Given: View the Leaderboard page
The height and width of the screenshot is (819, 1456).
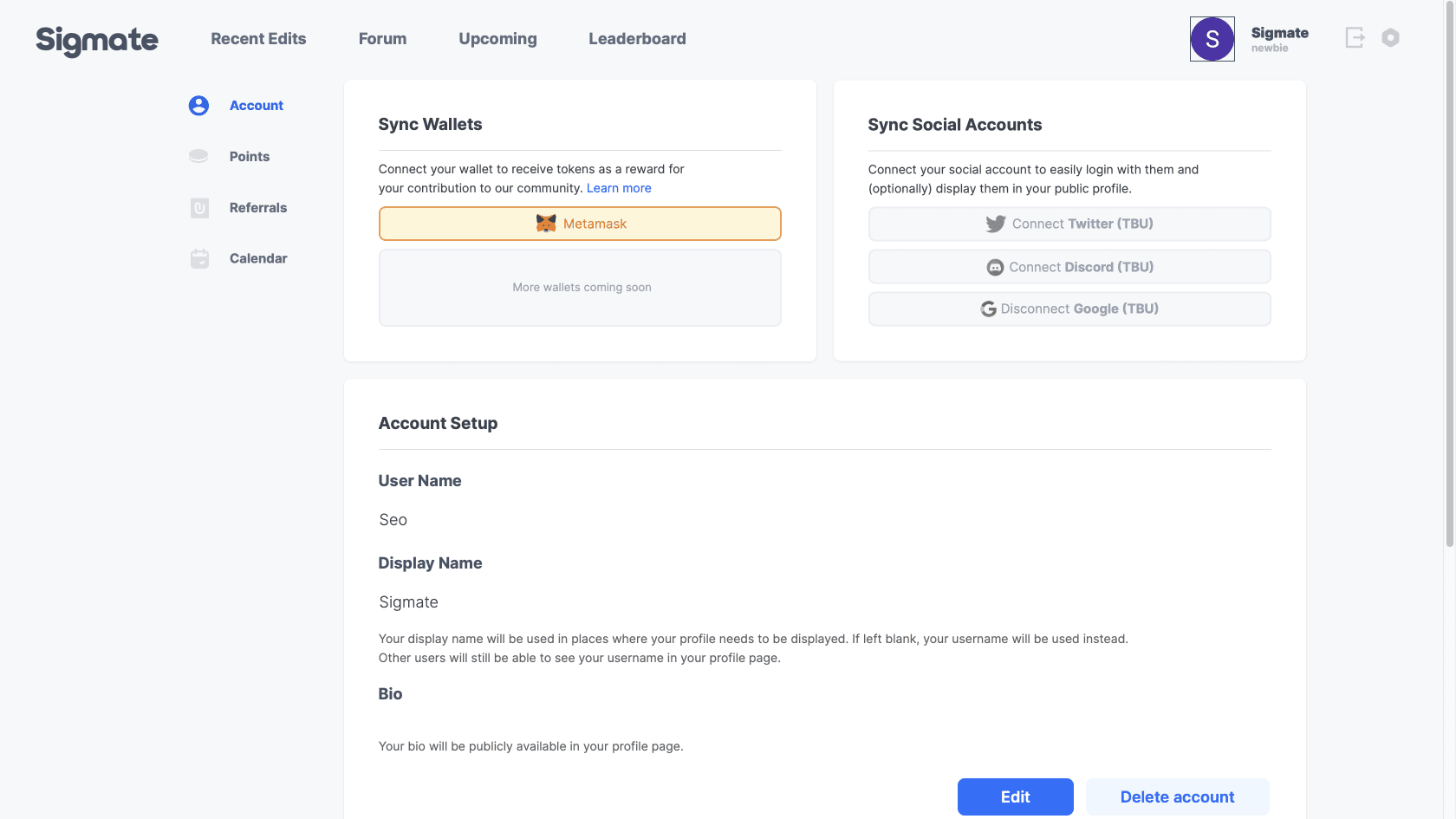Looking at the screenshot, I should point(637,39).
